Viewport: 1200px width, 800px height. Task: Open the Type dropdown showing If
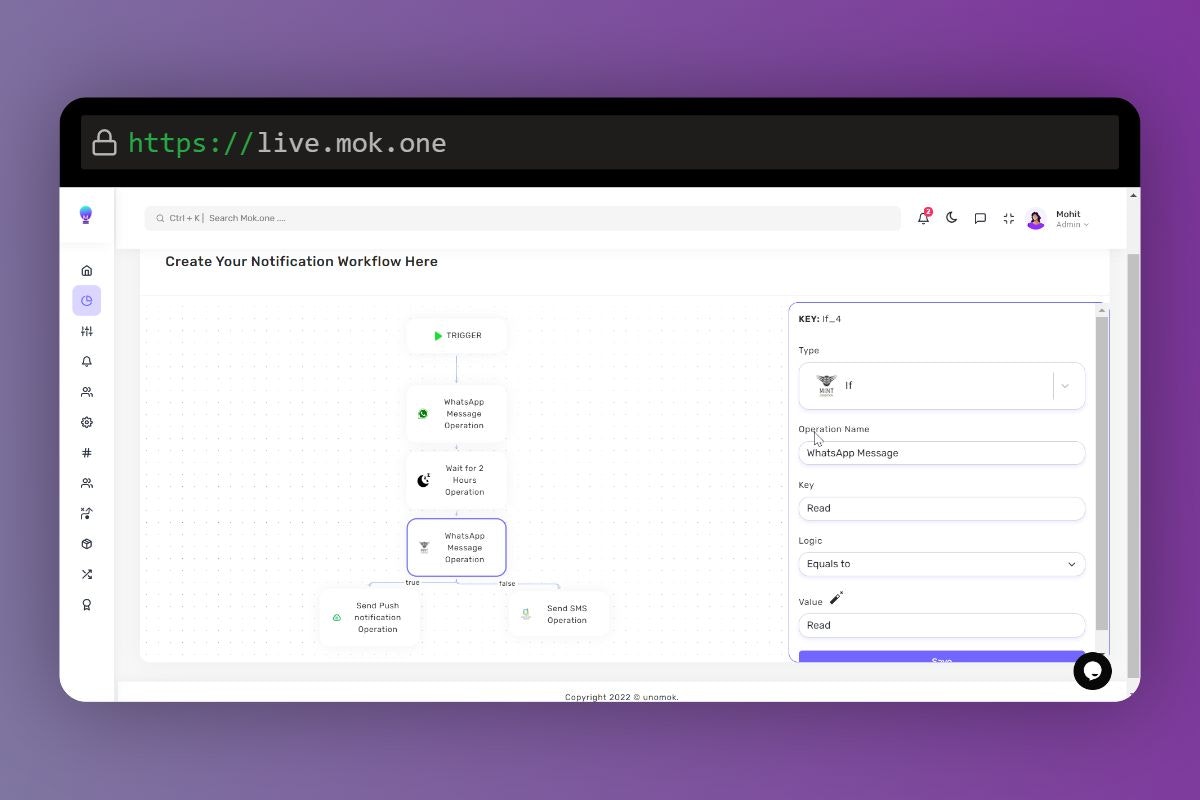(942, 385)
